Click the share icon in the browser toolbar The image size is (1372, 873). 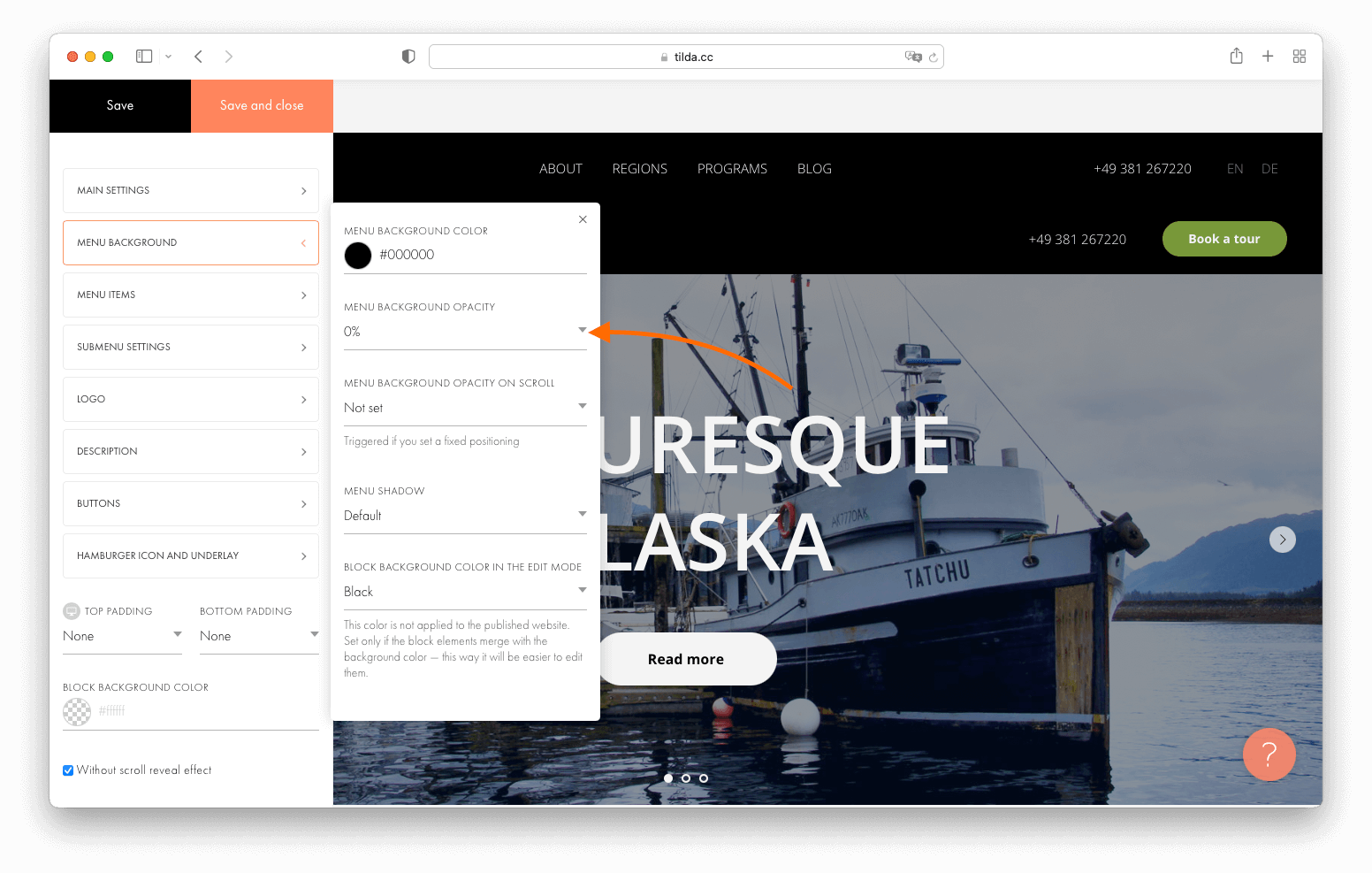1236,56
